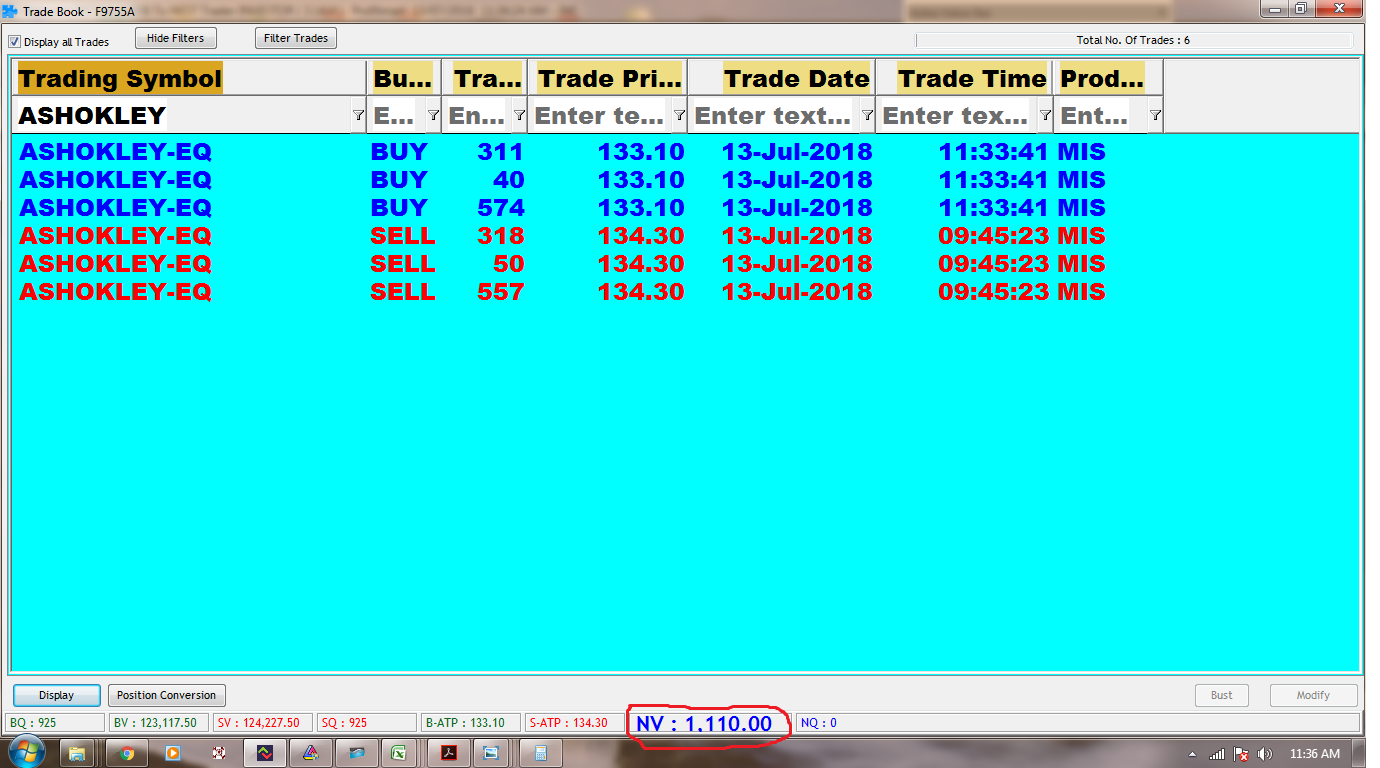1380x768 pixels.
Task: Click the B-ATP : 133.10 status field
Action: (471, 722)
